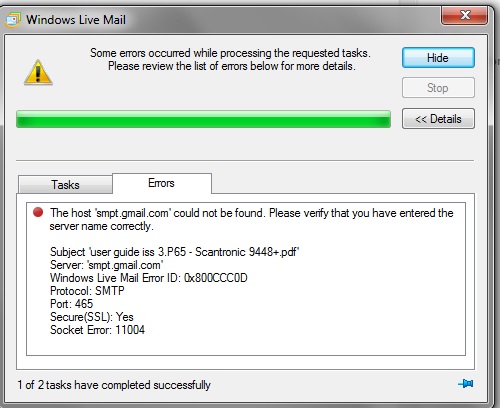
Task: Click the Error ID 0x800CCC0D line
Action: pyautogui.click(x=149, y=278)
